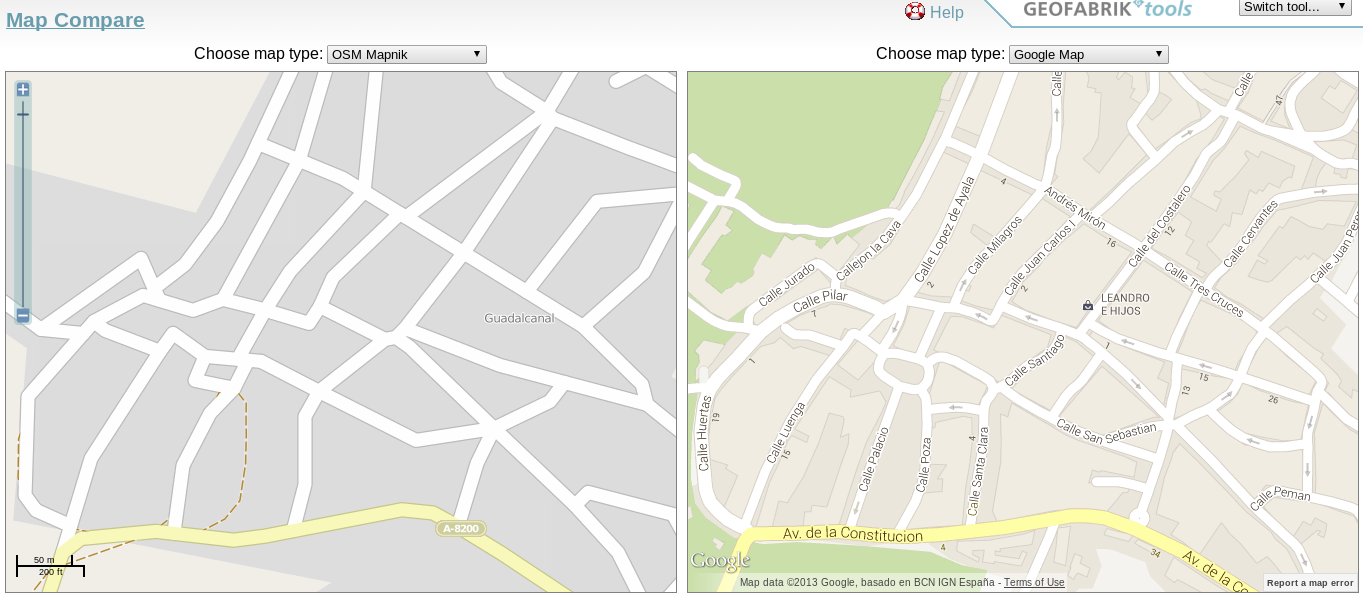Click the right Choose map type label
Screen dimensions: 1363x600
pos(940,54)
